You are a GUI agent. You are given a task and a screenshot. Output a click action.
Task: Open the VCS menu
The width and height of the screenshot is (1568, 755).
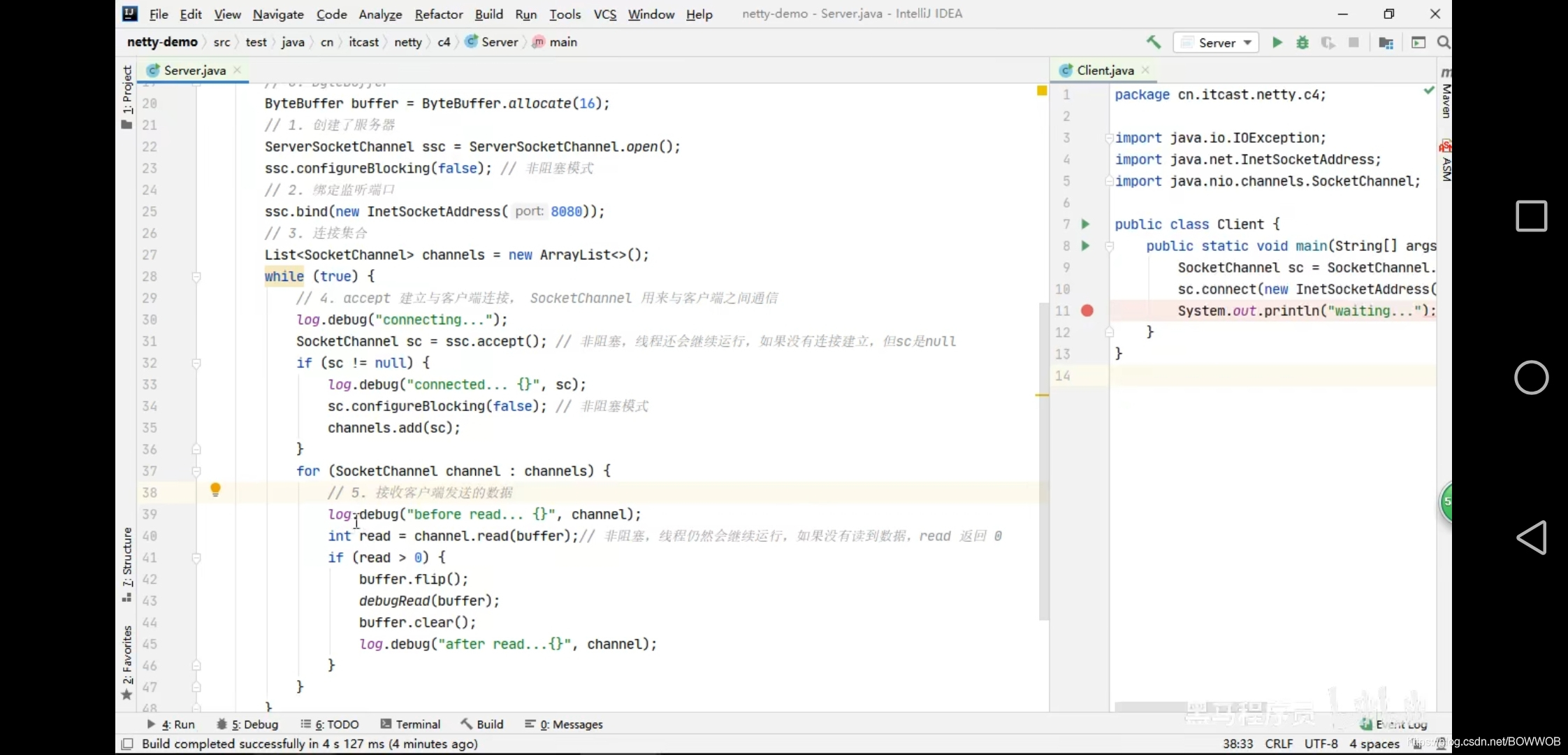(605, 14)
